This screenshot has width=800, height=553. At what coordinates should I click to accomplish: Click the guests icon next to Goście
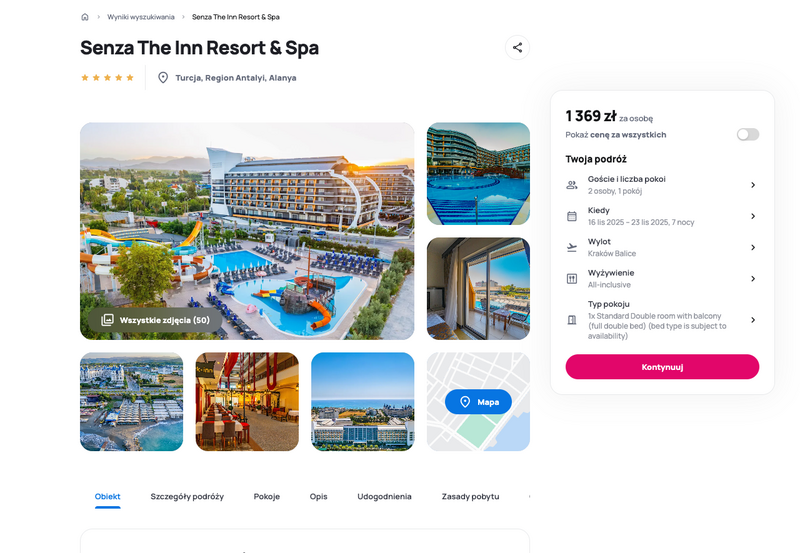tap(572, 185)
